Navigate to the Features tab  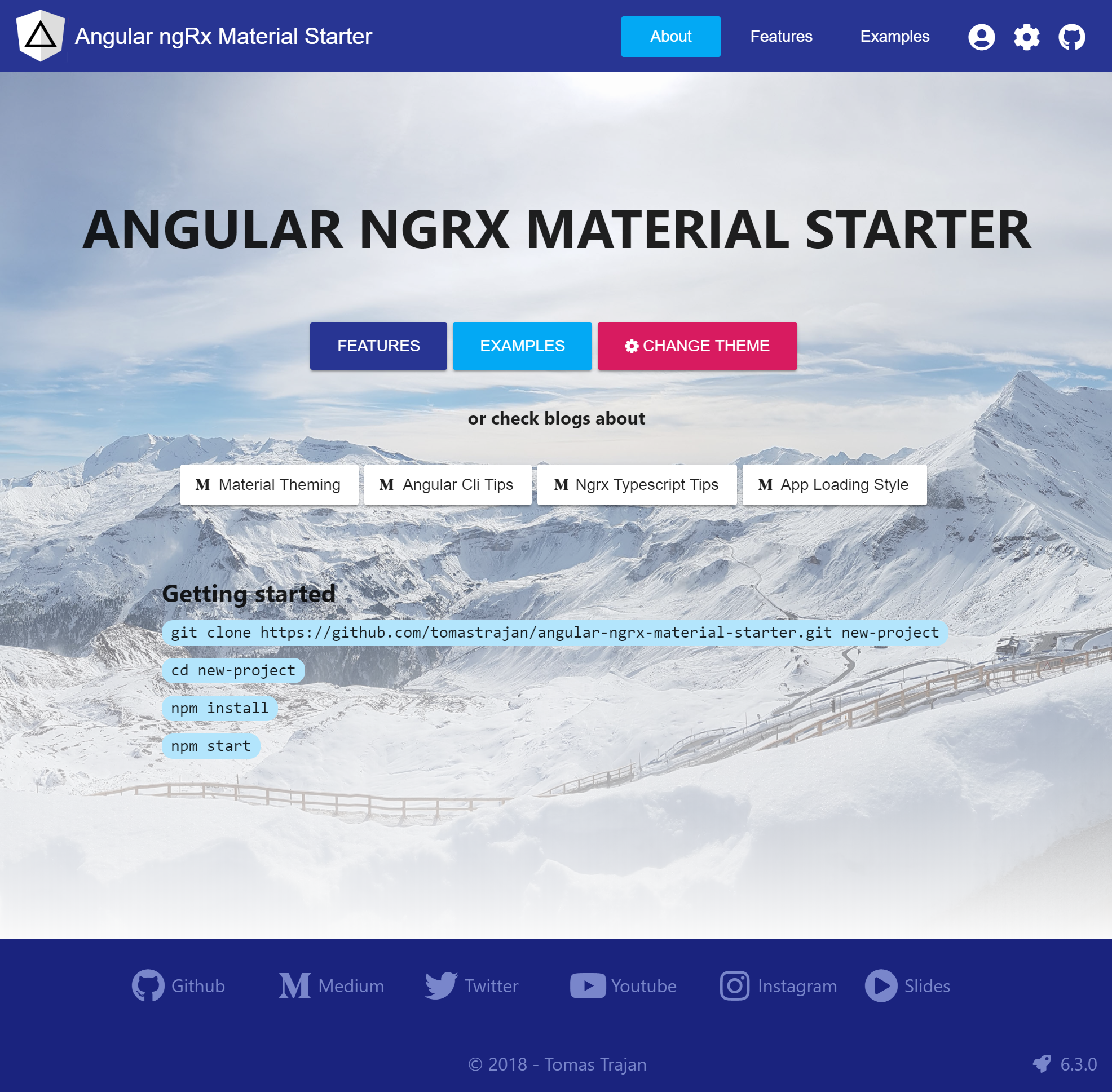tap(781, 37)
